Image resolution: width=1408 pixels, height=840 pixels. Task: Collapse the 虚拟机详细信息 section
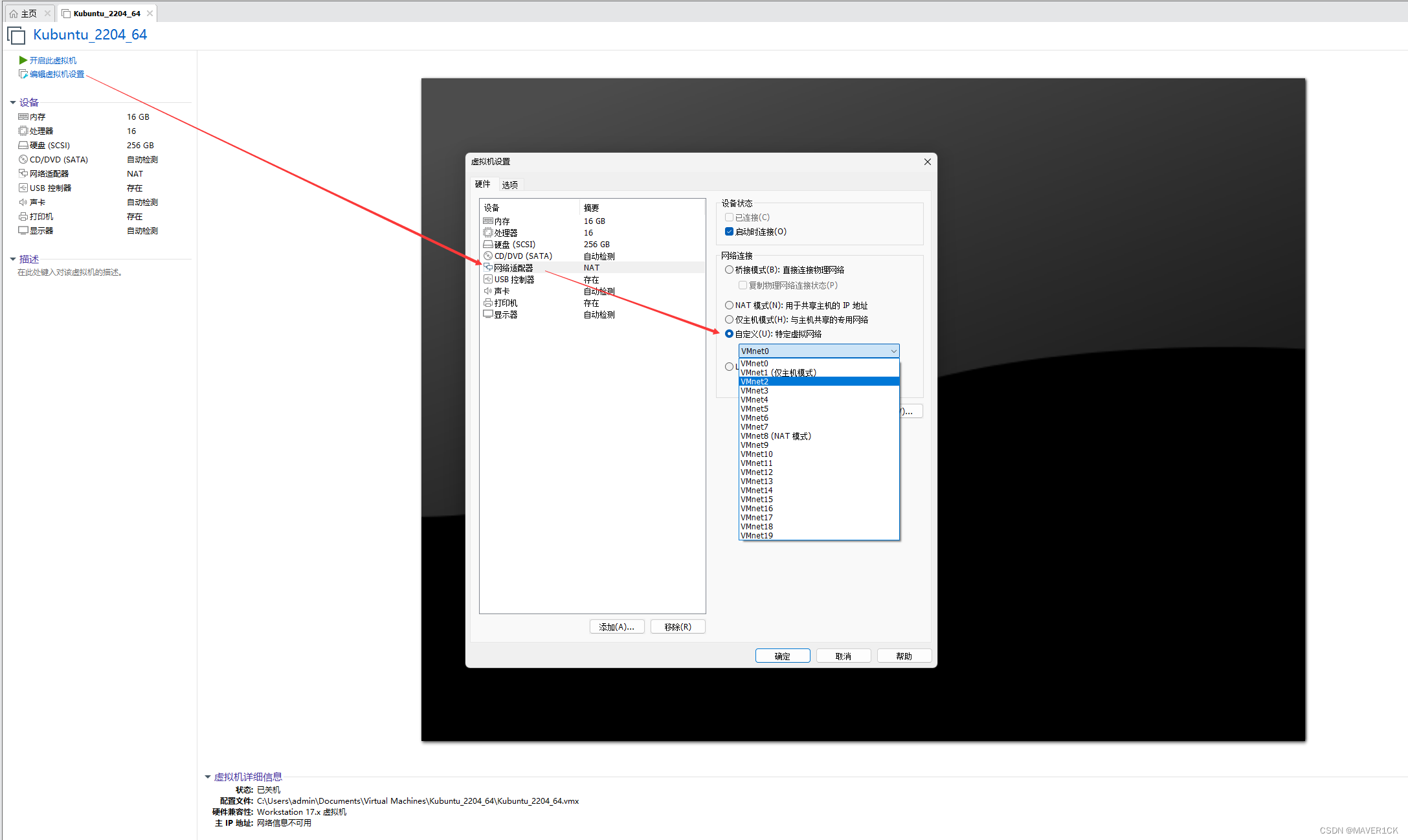point(208,777)
